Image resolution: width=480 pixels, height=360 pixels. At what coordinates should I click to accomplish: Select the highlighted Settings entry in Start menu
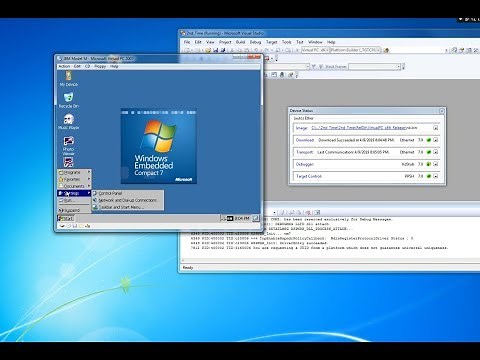pyautogui.click(x=74, y=193)
